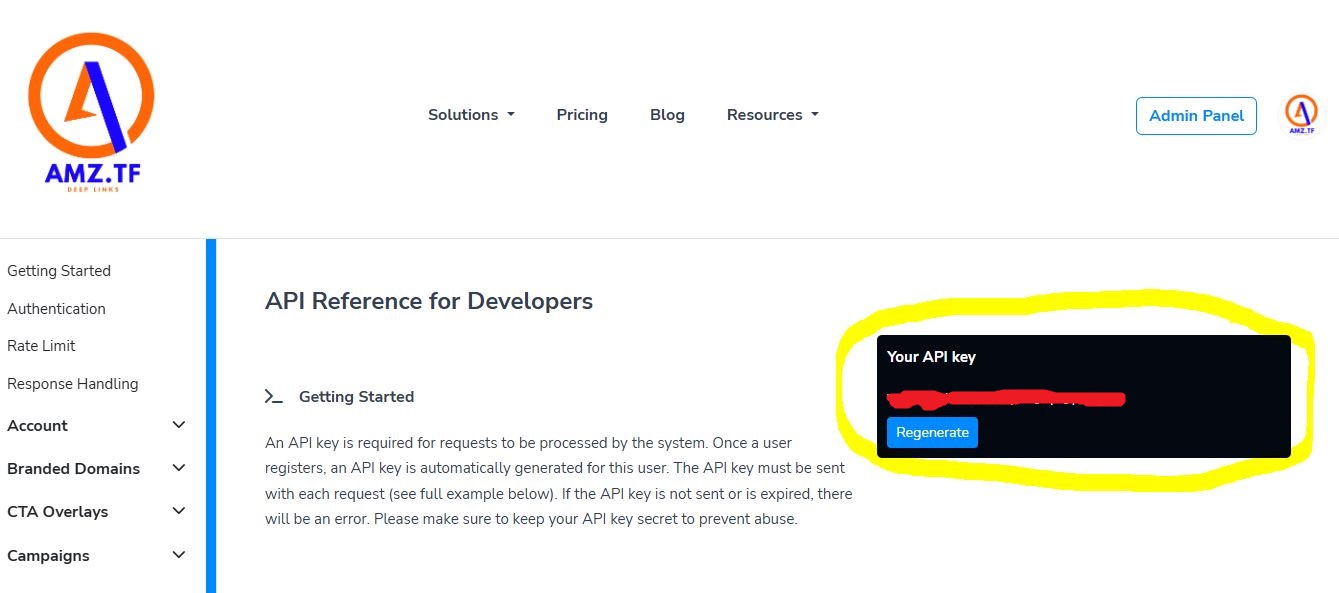The image size is (1339, 593).
Task: Click the Admin Panel button
Action: (1196, 116)
